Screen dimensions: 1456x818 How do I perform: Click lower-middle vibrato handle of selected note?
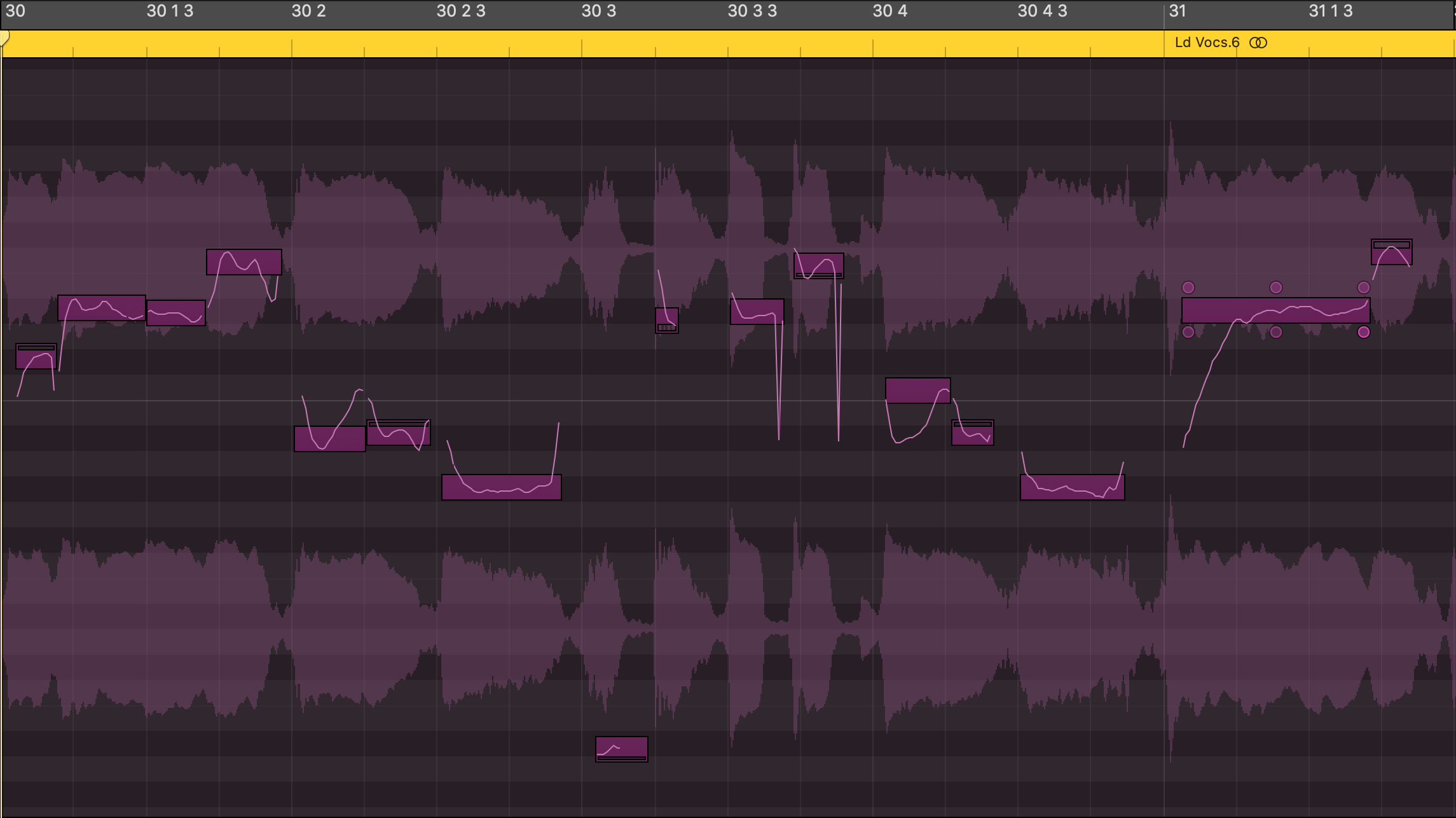[1275, 332]
